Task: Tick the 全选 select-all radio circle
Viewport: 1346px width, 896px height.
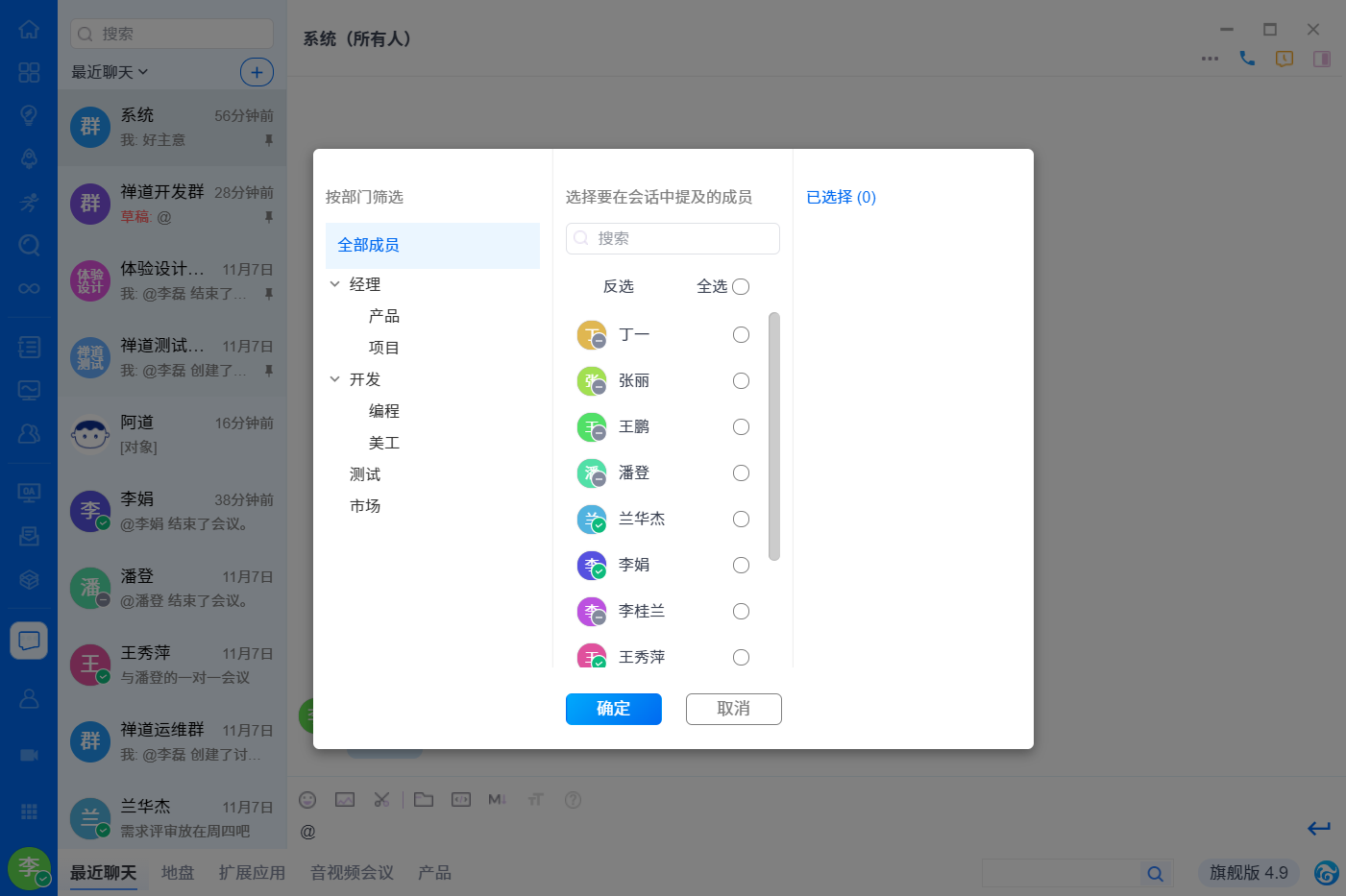Action: 741,286
